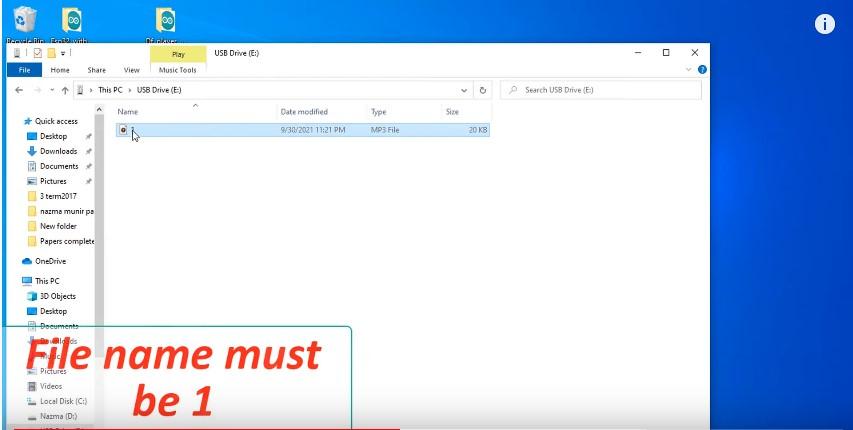
Task: Open Pictures under Quick access
Action: (53, 181)
